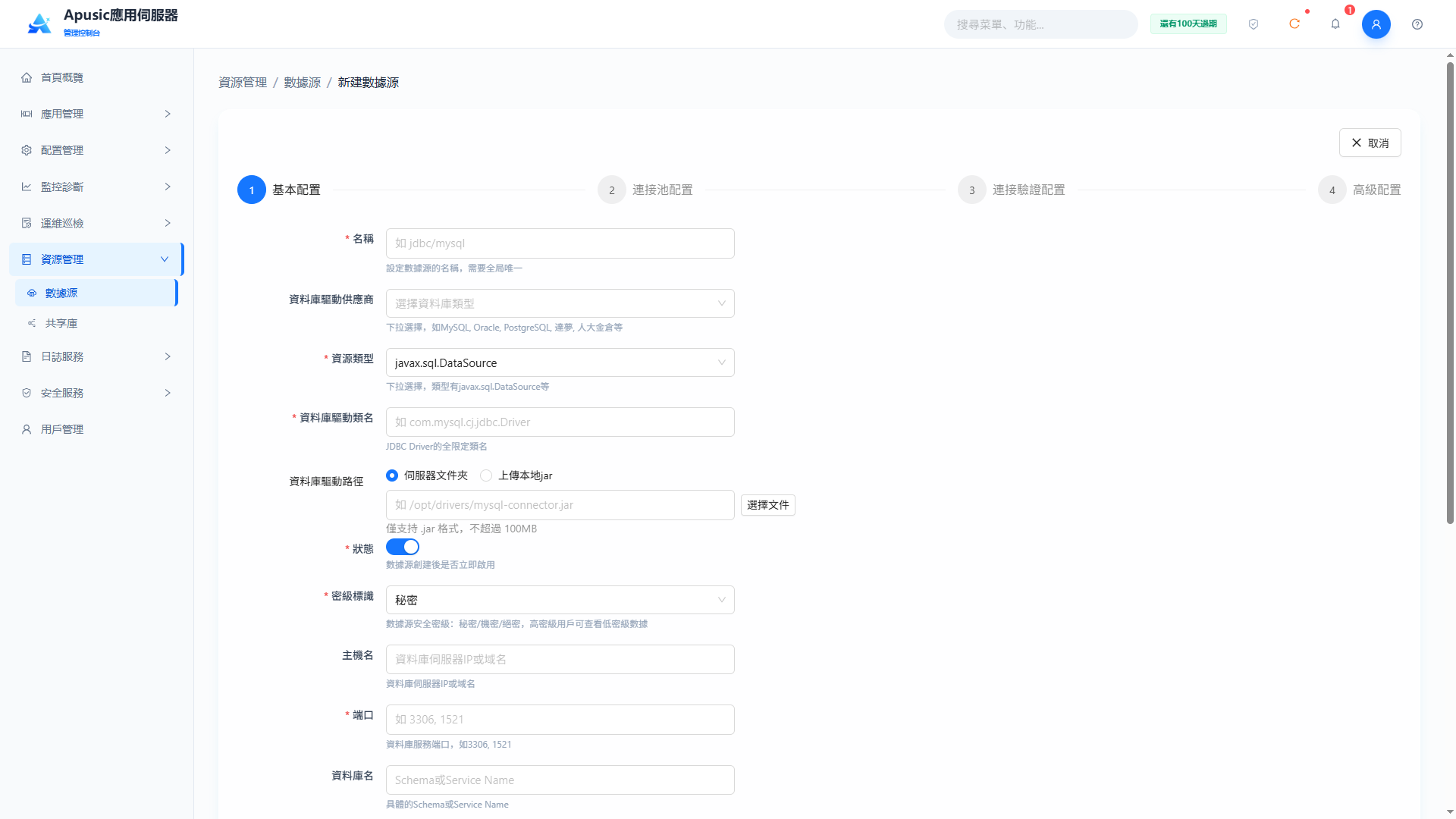Click the icon beside 運維巡檢
The image size is (1456, 819).
tap(27, 223)
